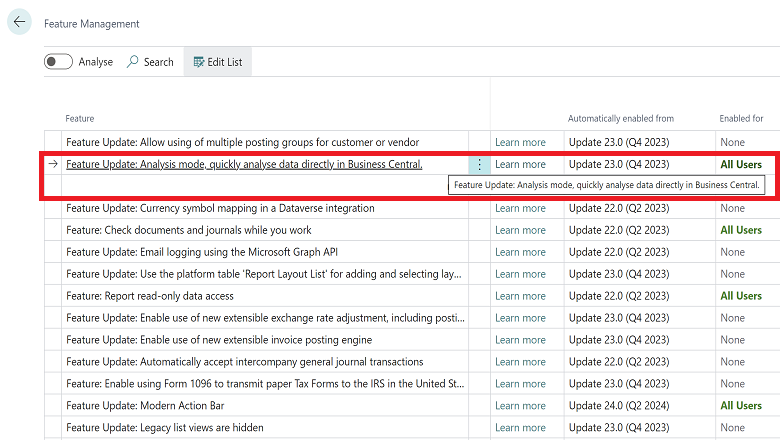The width and height of the screenshot is (780, 440).
Task: Open row options for Analysis mode feature
Action: (480, 165)
